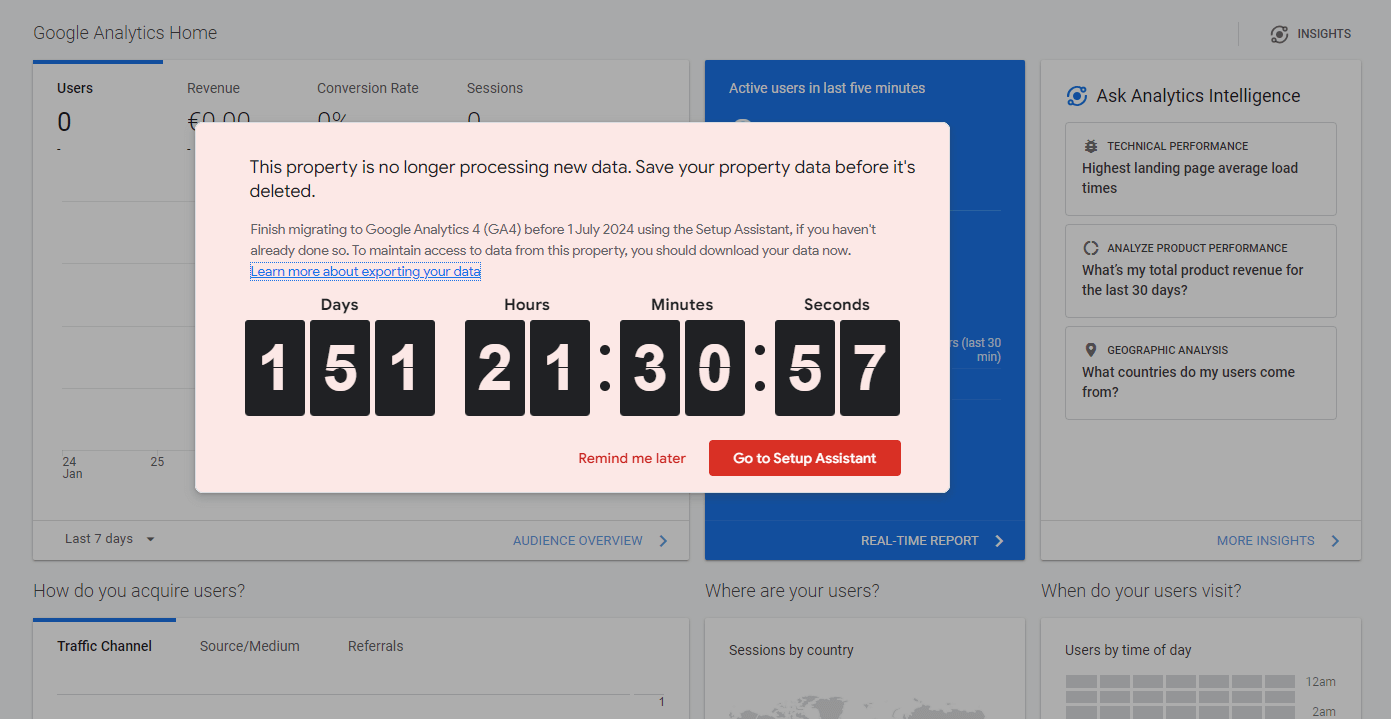
Task: Open the Insights icon in the header
Action: [1279, 34]
